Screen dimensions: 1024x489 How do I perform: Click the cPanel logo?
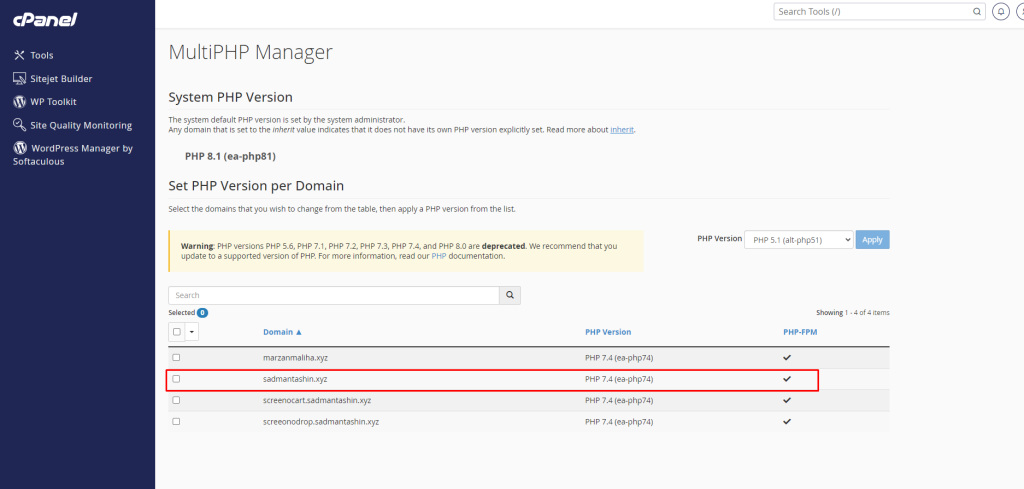click(47, 19)
